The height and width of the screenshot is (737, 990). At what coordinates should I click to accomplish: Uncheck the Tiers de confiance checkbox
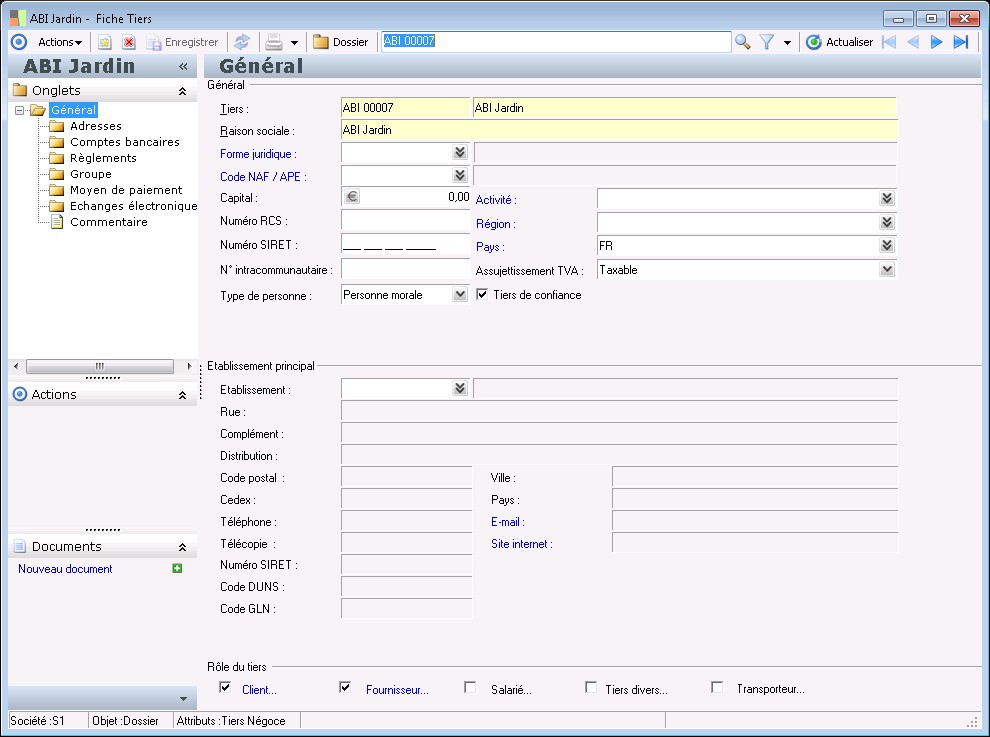click(482, 295)
